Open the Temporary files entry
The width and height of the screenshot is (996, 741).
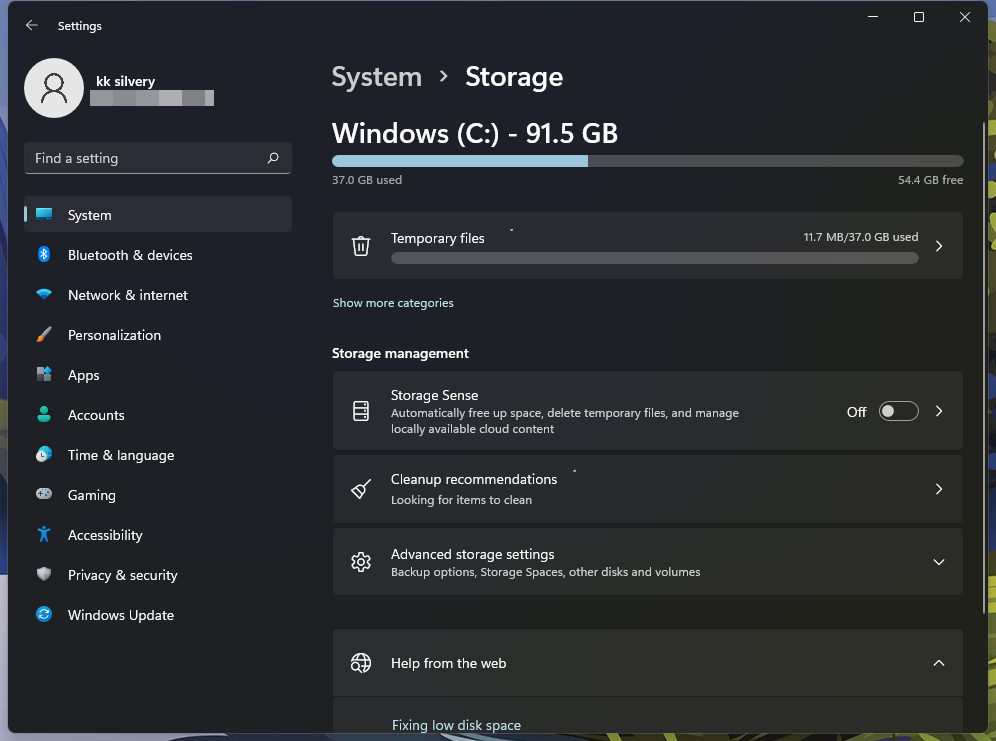coord(647,246)
